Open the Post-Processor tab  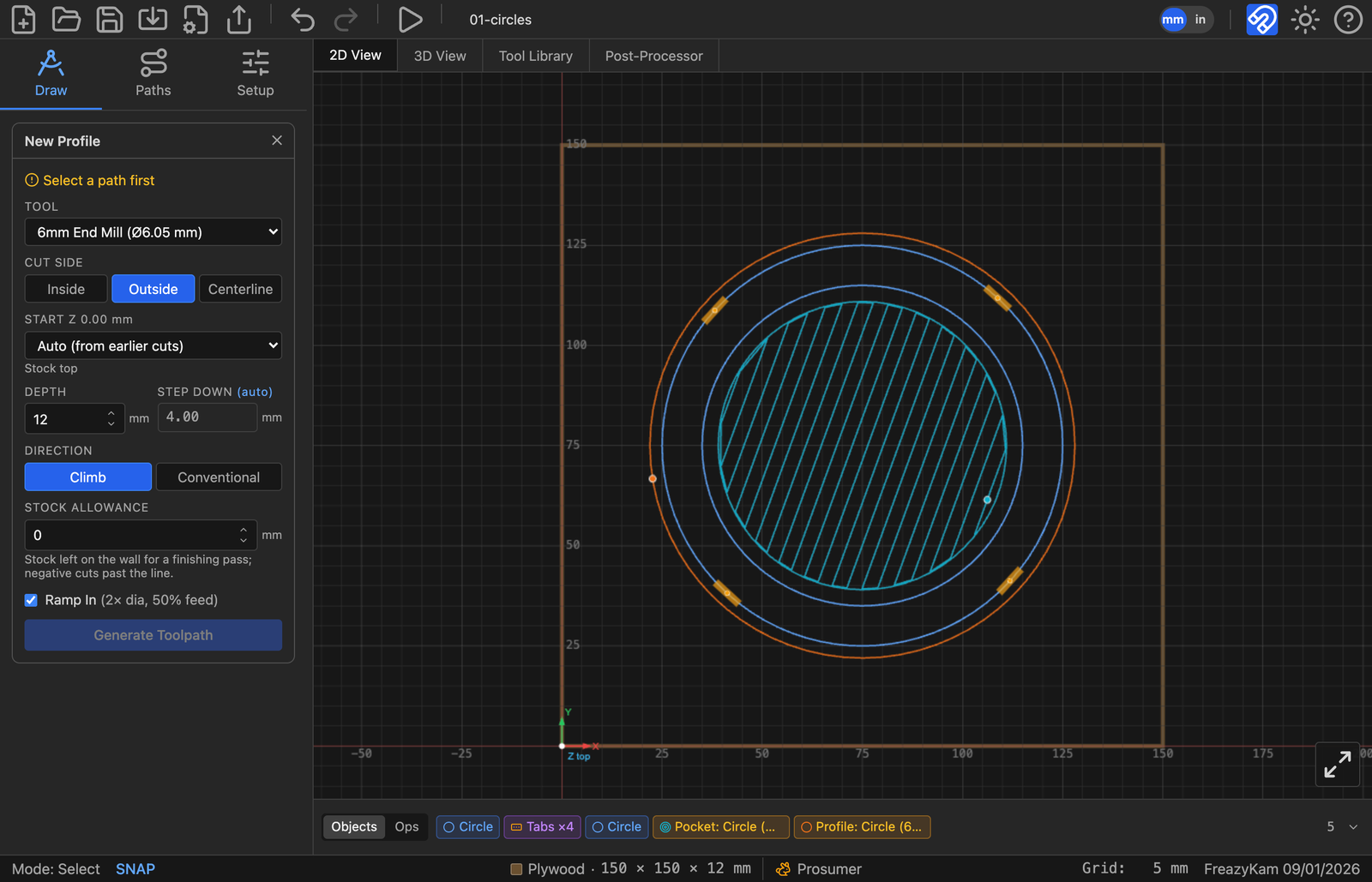tap(654, 56)
